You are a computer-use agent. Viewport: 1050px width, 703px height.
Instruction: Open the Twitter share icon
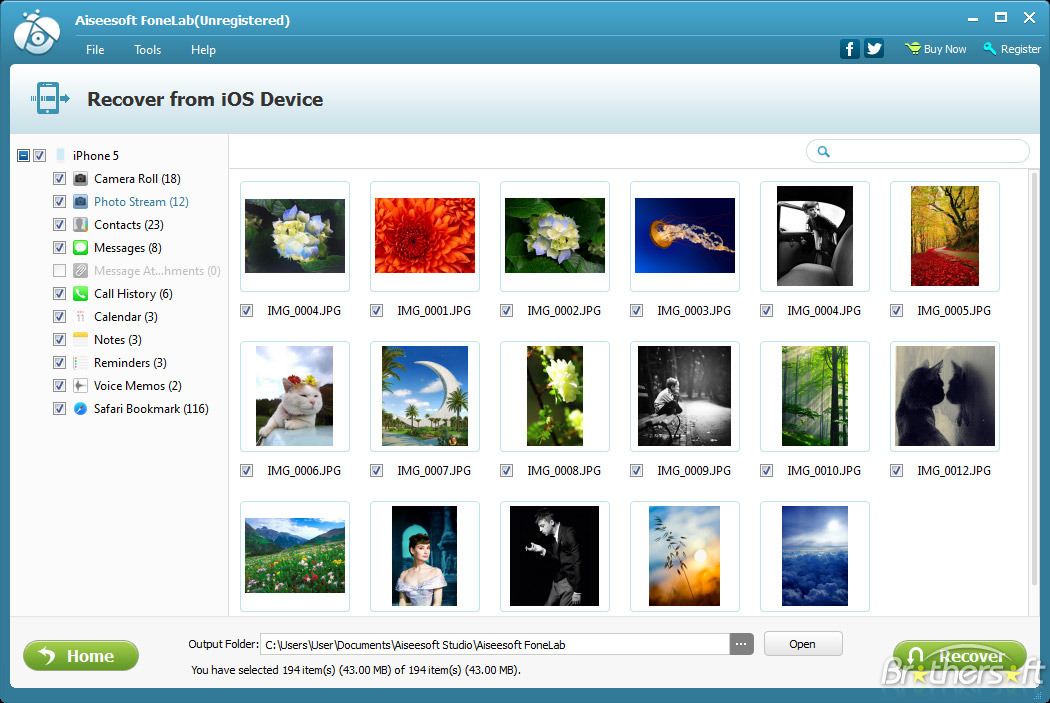click(x=874, y=49)
